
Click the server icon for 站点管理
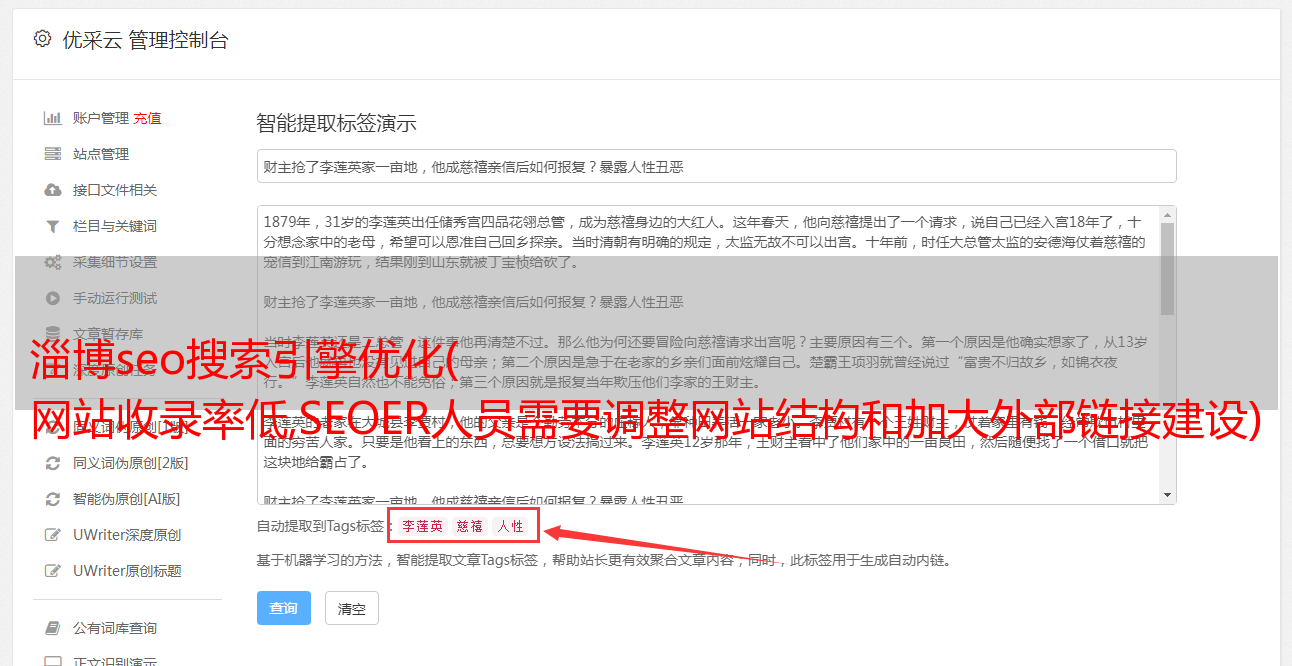click(x=53, y=154)
